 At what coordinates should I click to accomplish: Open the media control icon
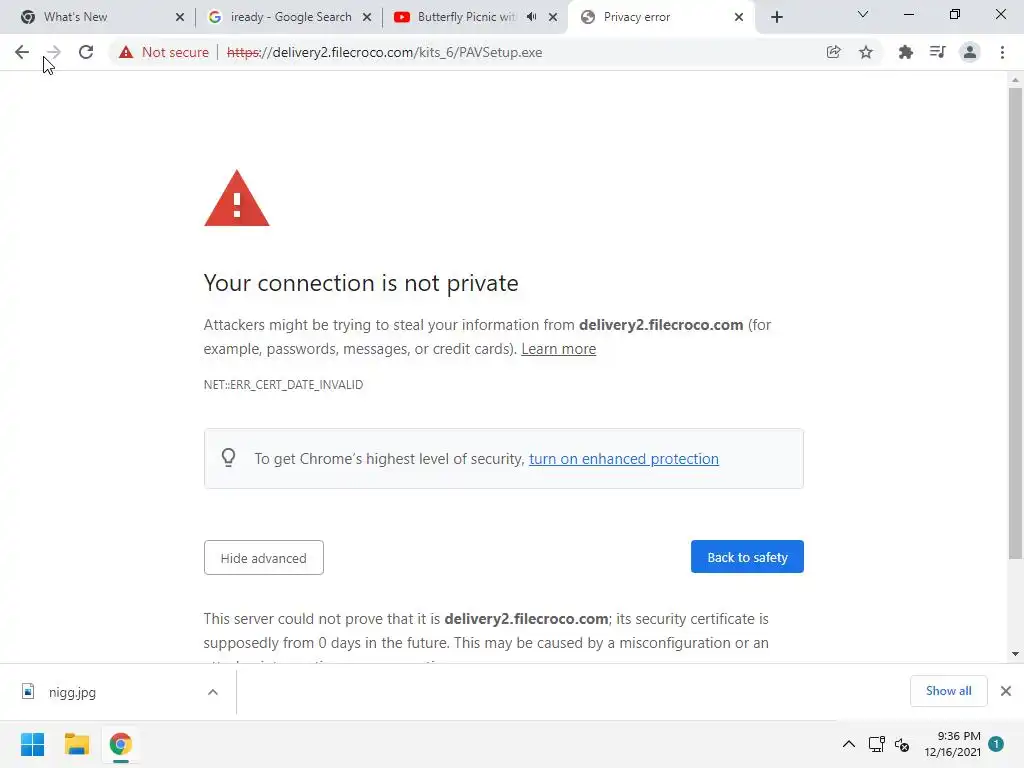[x=937, y=52]
